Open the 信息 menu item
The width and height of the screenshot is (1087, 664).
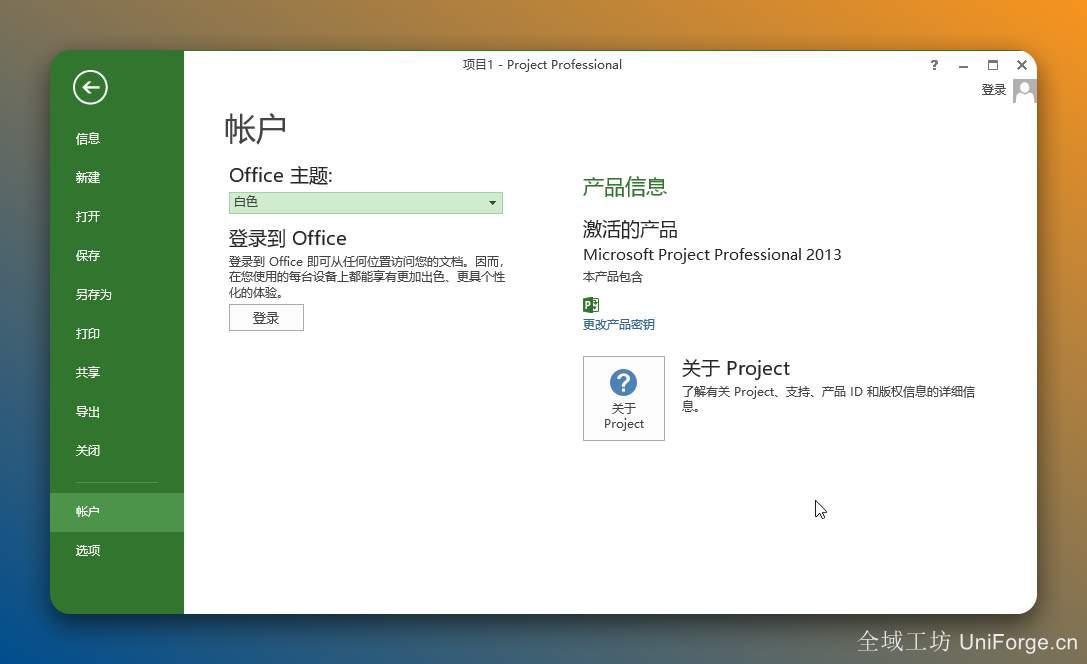88,139
